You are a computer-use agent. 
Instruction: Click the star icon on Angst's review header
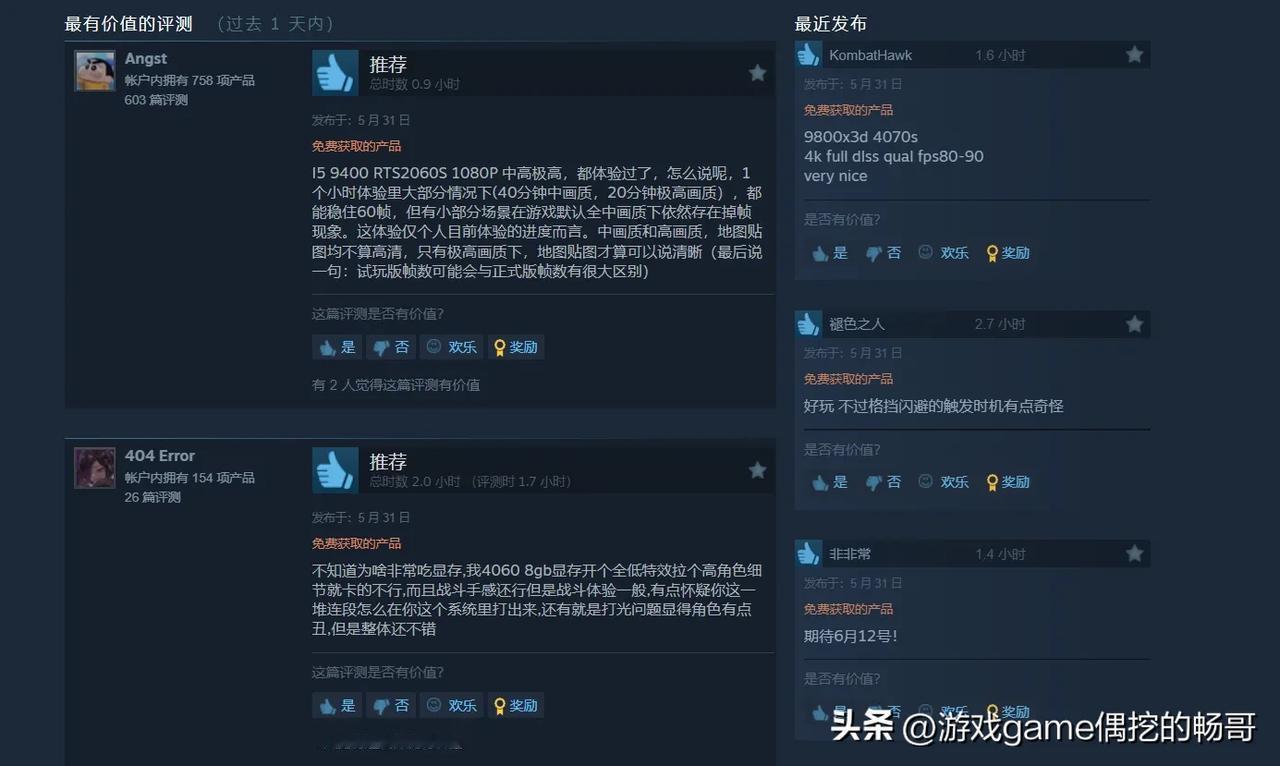click(x=758, y=73)
